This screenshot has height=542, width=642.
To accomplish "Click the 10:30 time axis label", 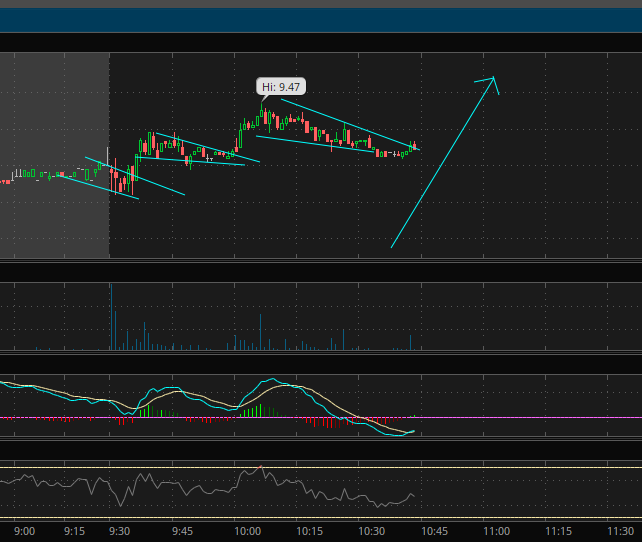I will click(372, 531).
